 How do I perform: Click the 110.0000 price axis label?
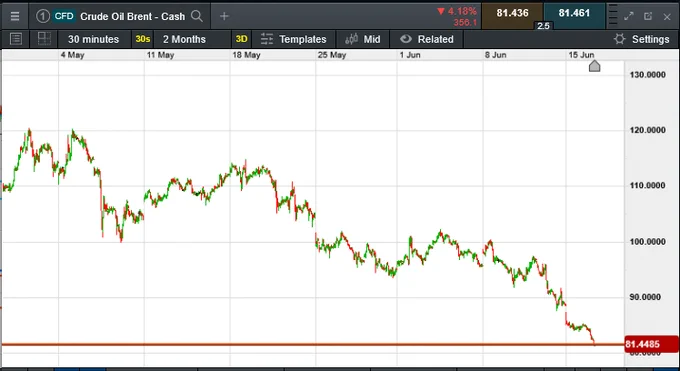(x=647, y=186)
